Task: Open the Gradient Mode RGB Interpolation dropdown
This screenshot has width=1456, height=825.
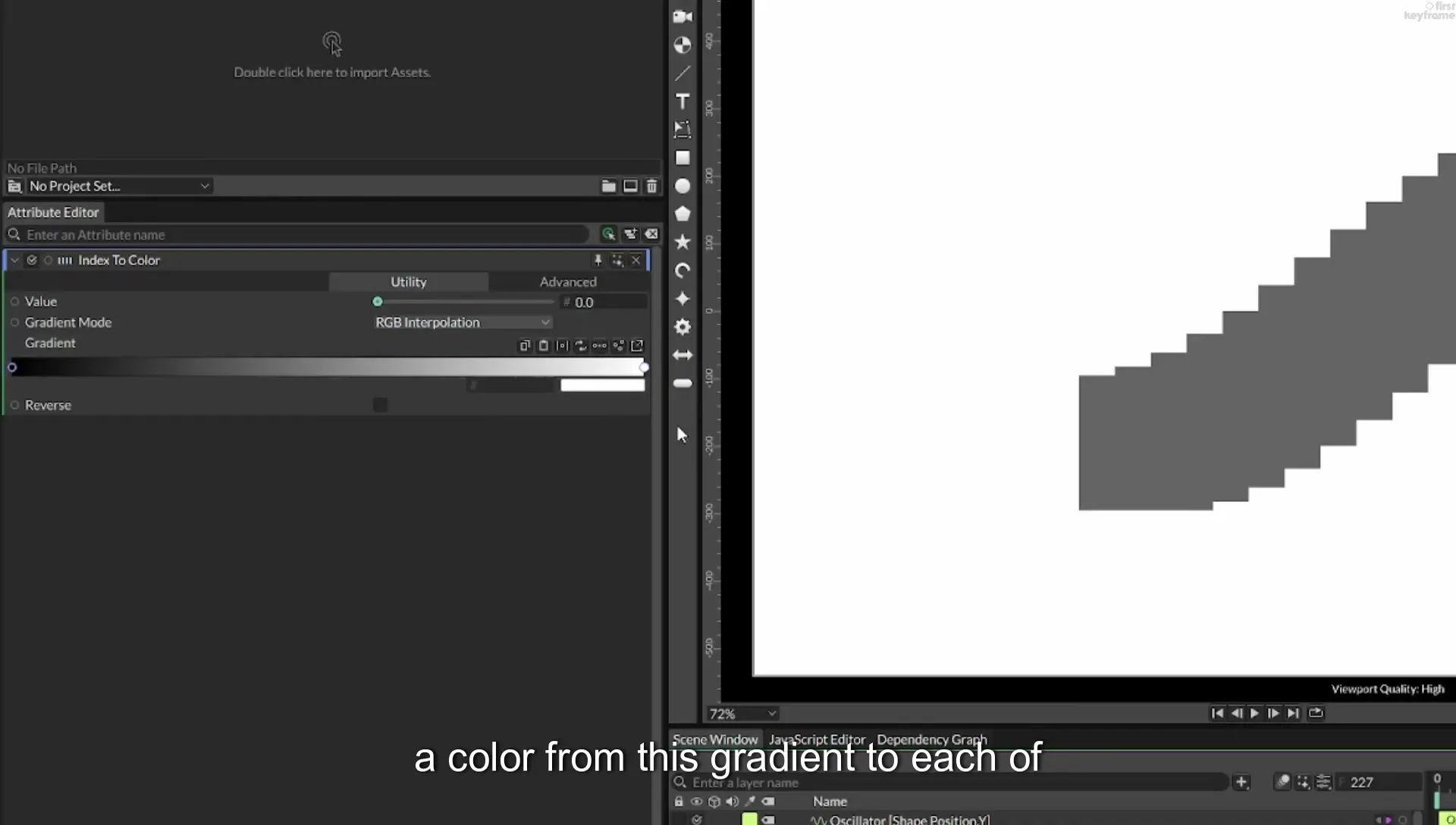Action: (462, 322)
